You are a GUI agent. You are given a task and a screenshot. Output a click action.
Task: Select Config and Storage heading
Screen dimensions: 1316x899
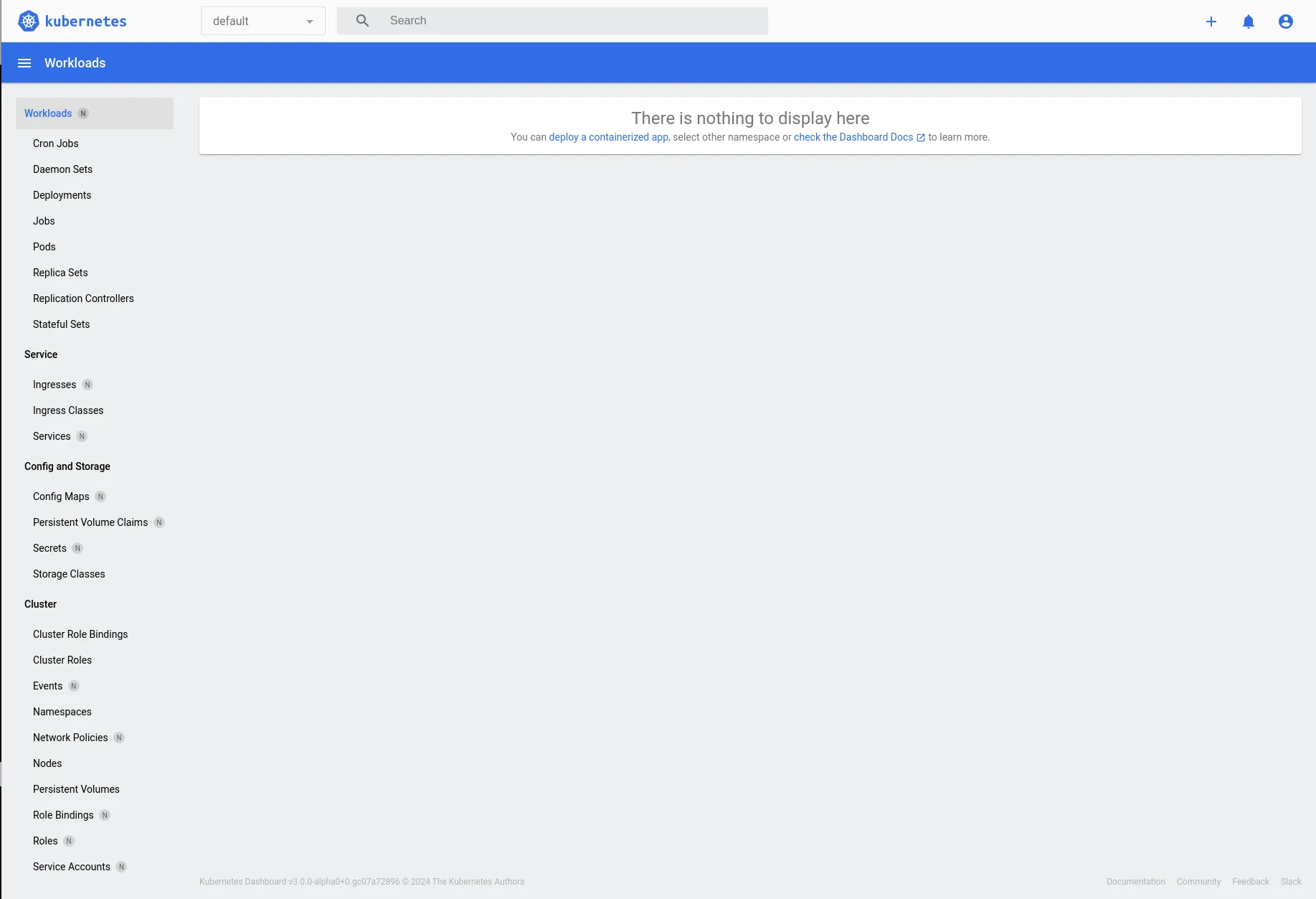[67, 466]
